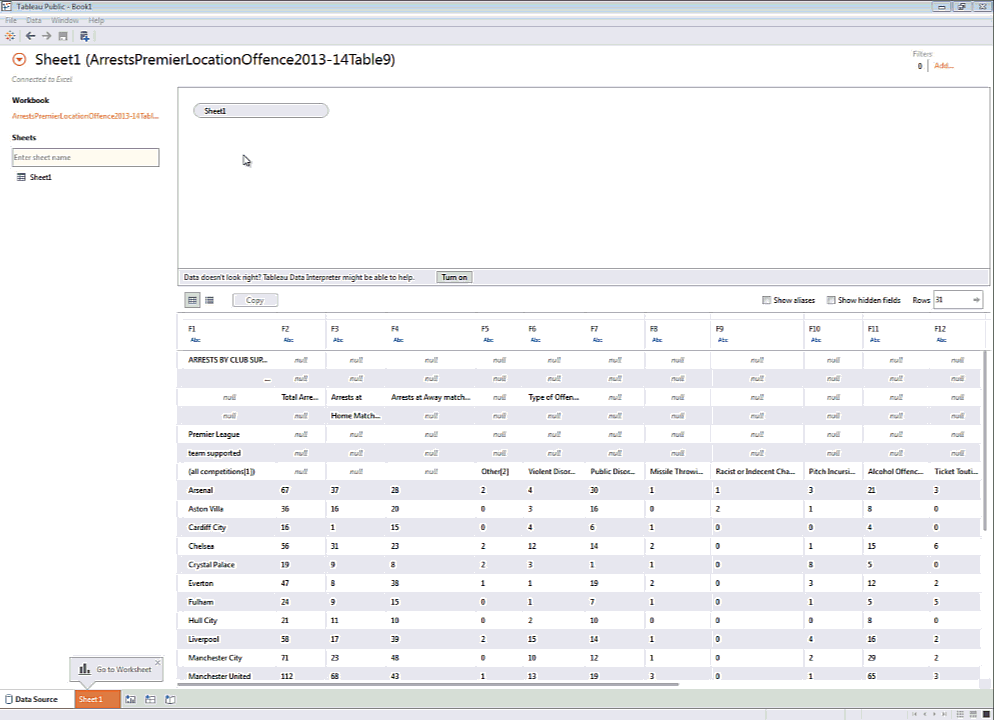
Task: Open the Help menu
Action: [96, 20]
